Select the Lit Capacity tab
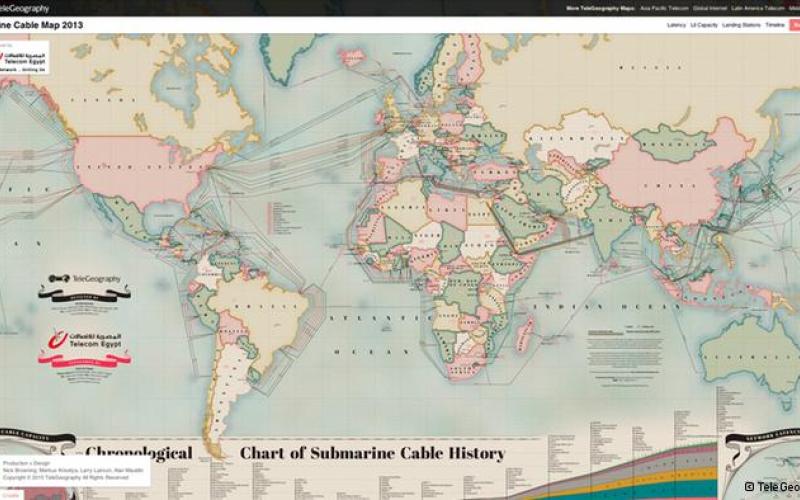Screen dimensions: 800x500 [705, 25]
